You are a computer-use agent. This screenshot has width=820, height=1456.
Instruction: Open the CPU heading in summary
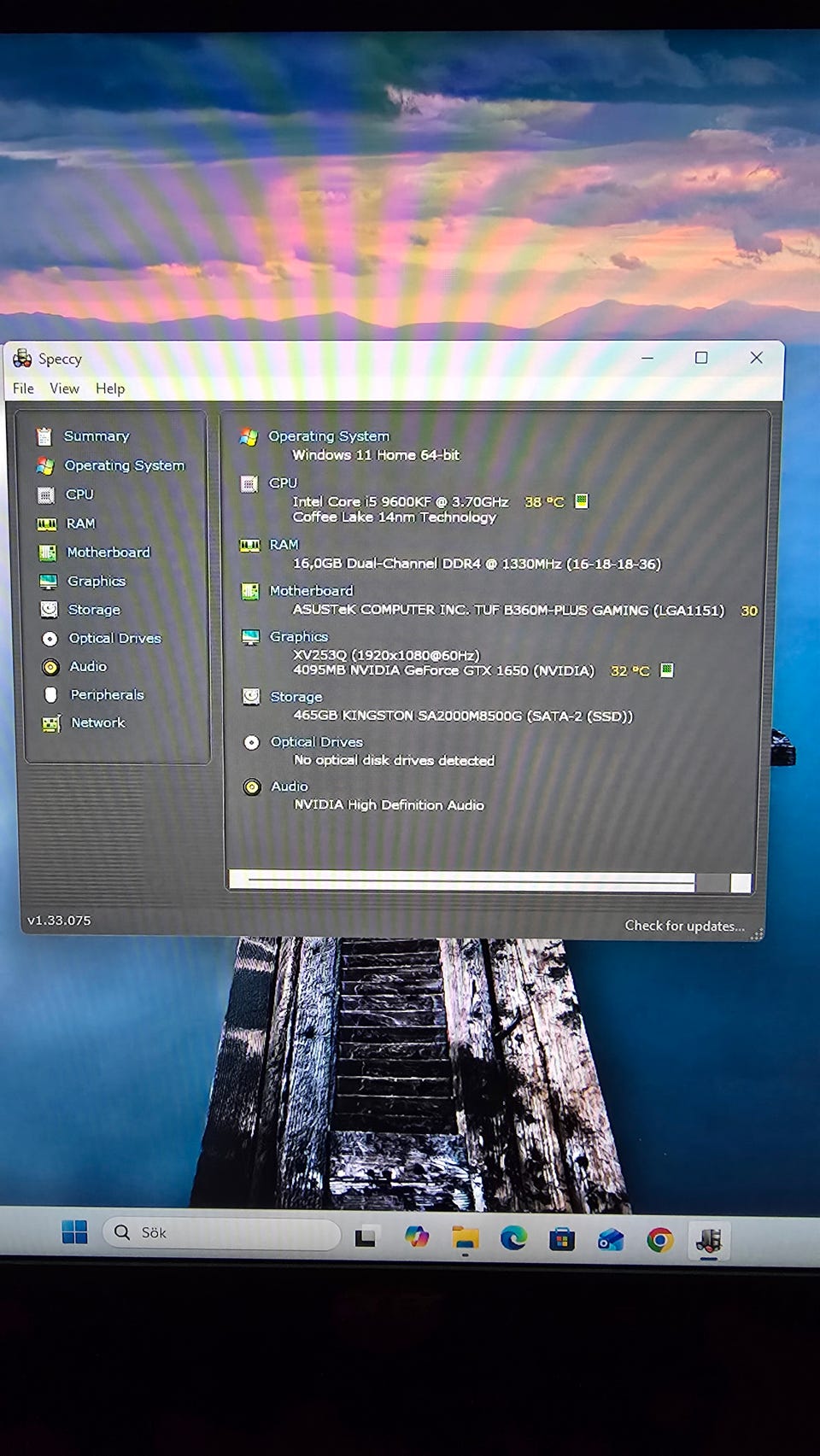(283, 483)
